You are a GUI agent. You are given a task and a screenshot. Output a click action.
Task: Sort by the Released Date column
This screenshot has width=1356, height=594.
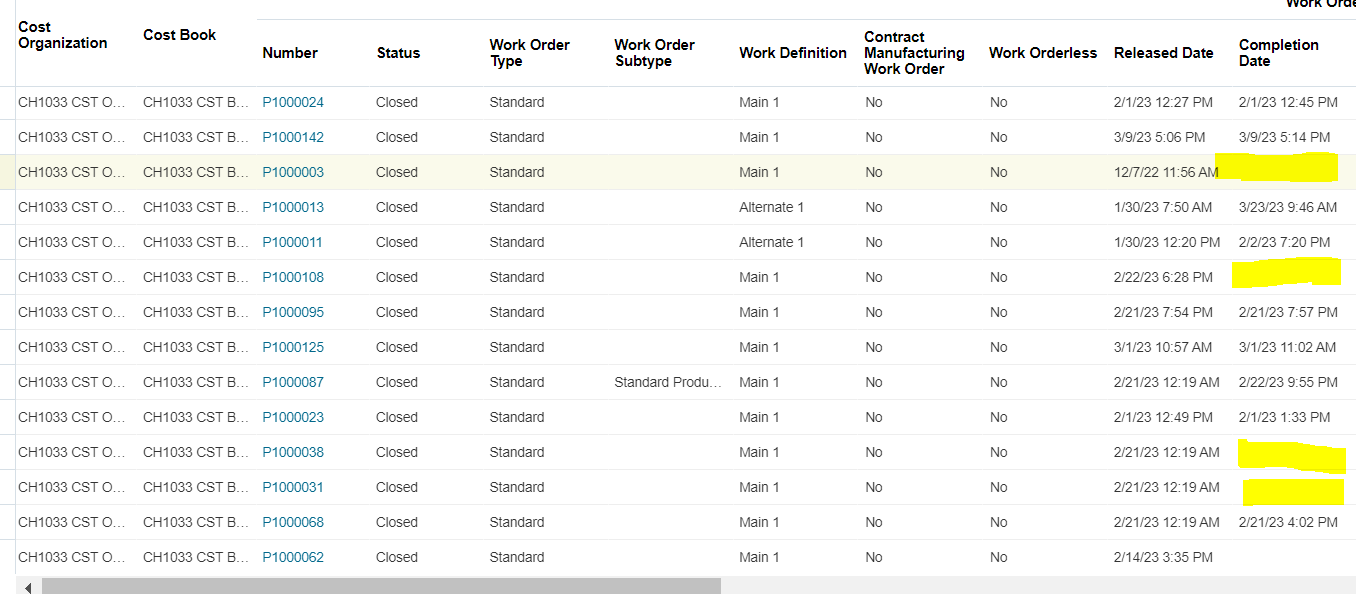(x=1163, y=53)
